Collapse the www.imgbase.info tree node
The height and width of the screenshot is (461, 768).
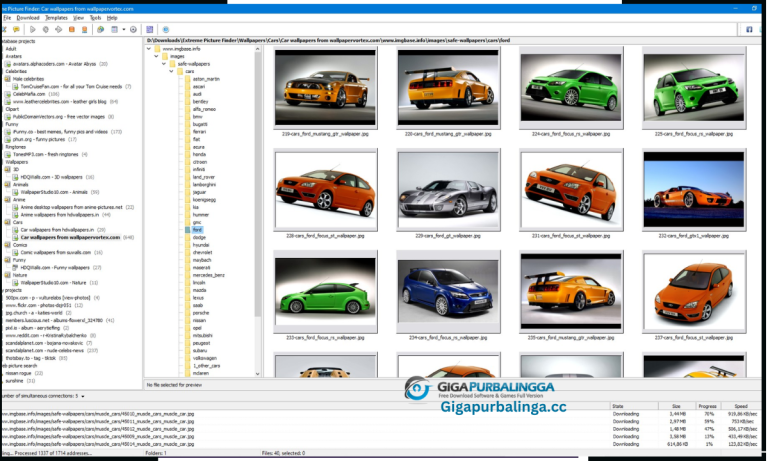(150, 47)
